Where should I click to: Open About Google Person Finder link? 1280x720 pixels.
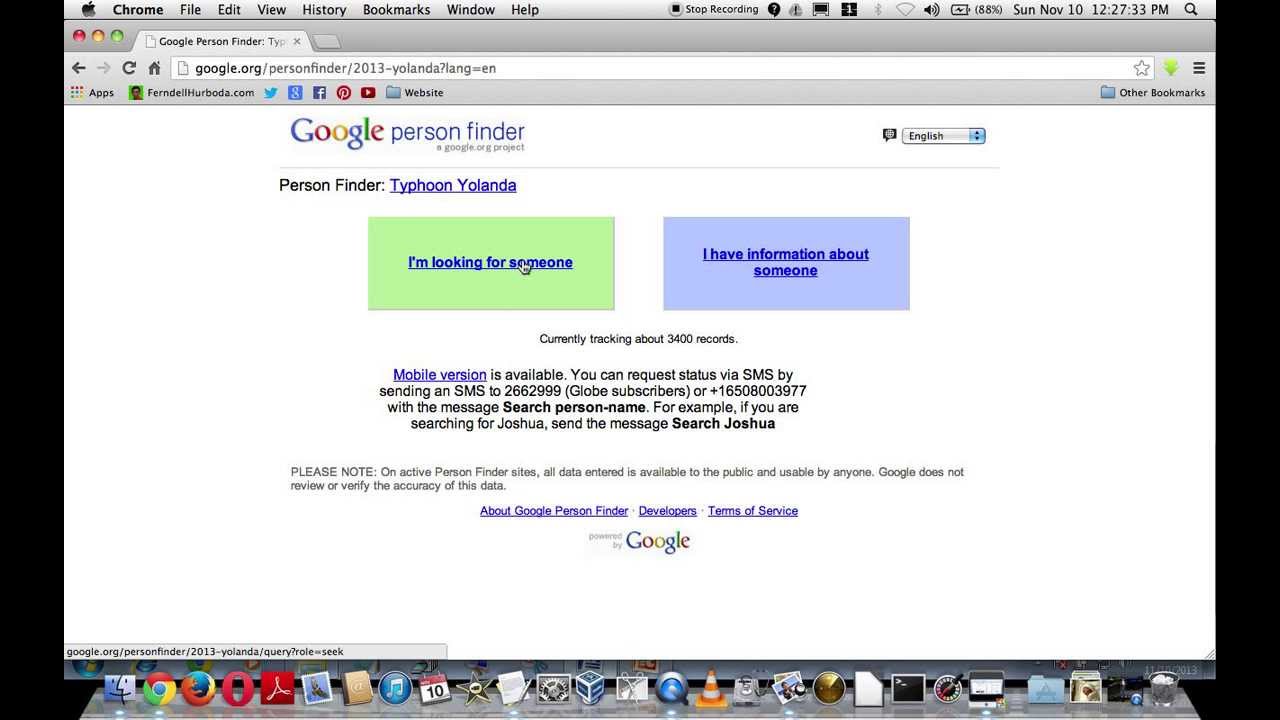(x=554, y=511)
